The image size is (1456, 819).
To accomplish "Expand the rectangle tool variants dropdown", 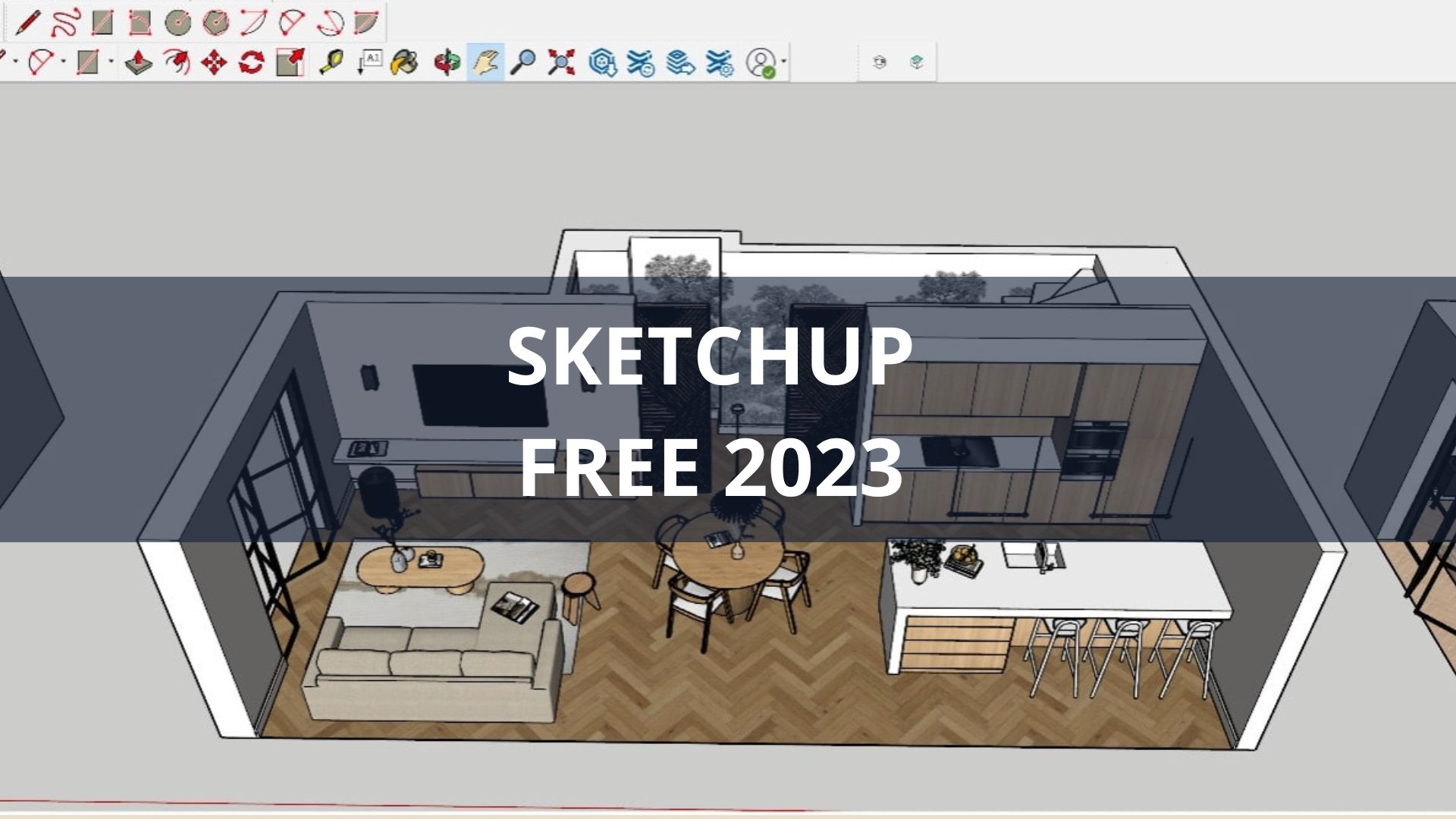I will (111, 64).
